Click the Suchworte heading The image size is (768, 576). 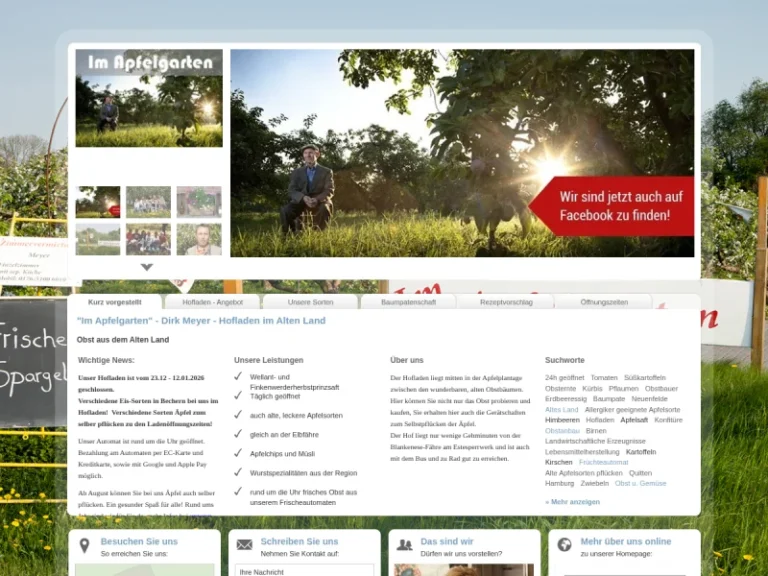coord(564,360)
